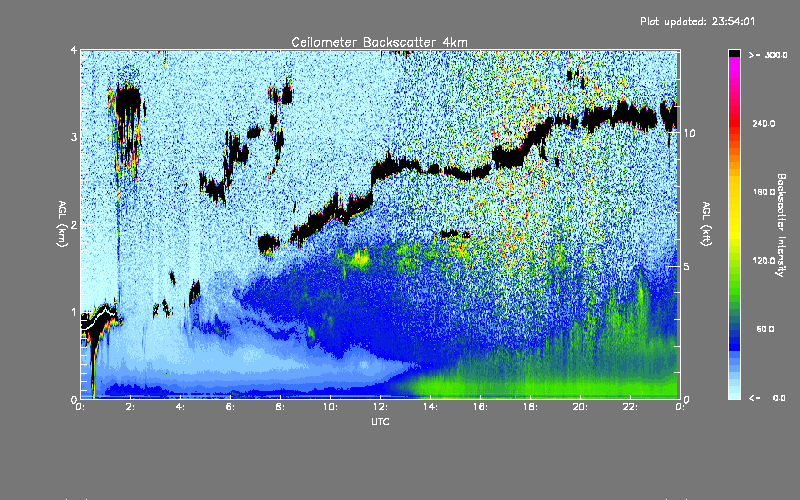This screenshot has width=800, height=500.
Task: Click the '5' kft tick on right axis
Action: click(x=686, y=267)
